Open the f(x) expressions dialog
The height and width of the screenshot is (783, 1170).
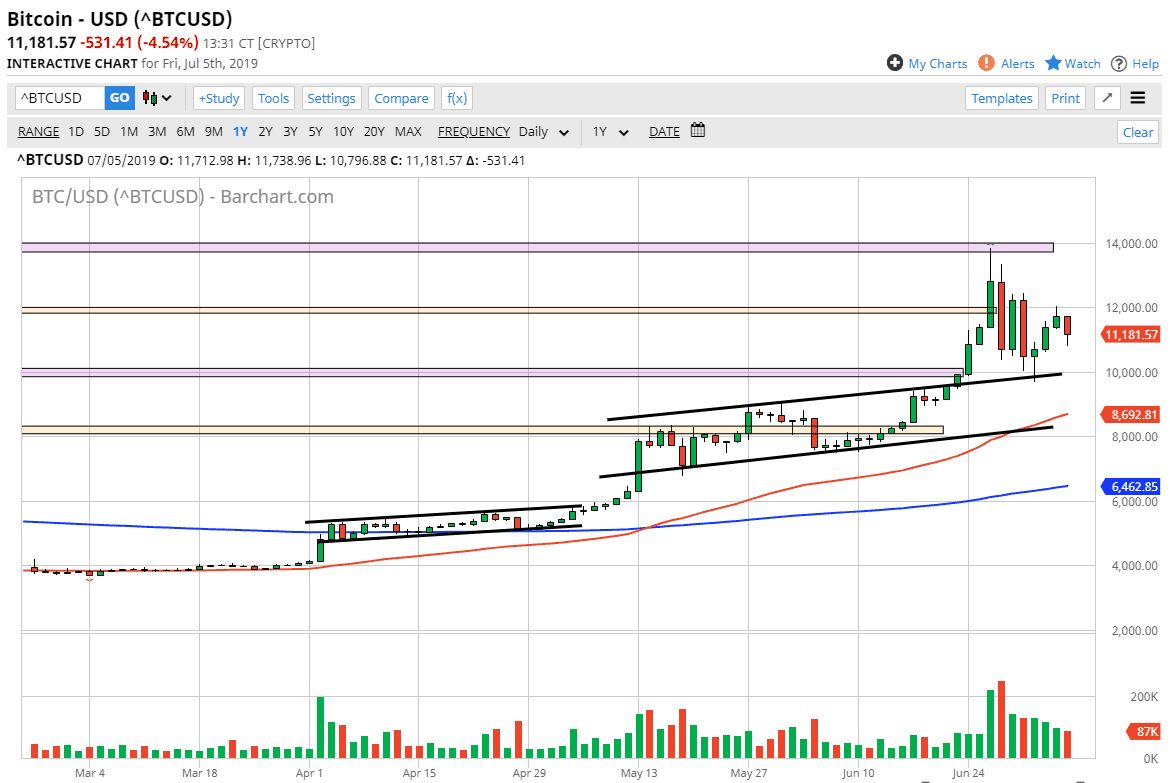[456, 97]
